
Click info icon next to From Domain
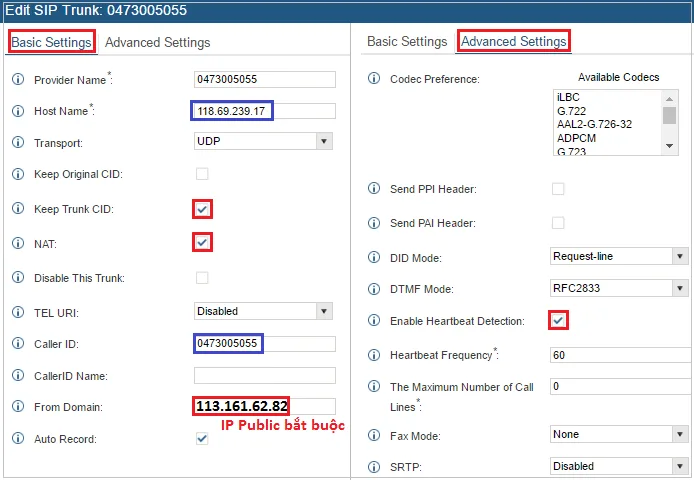(x=18, y=407)
